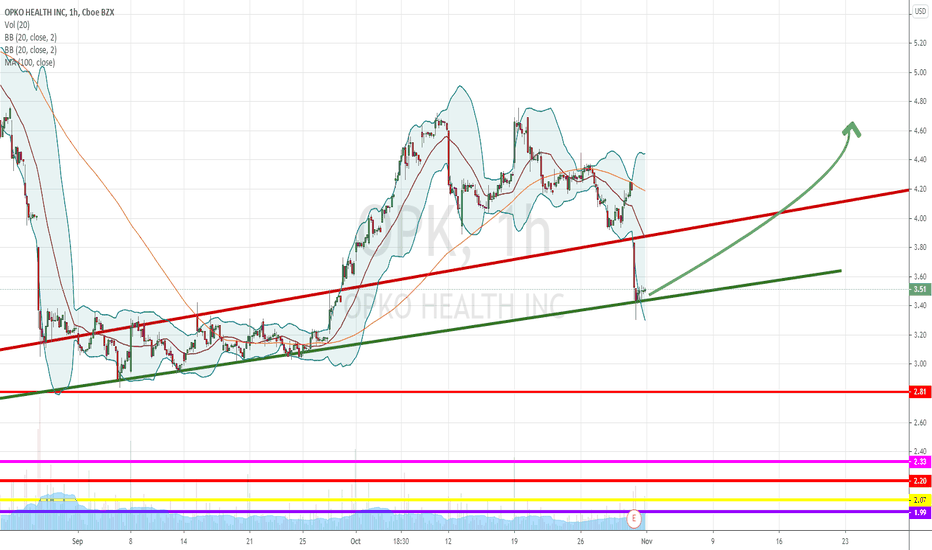This screenshot has height=550, width=932.
Task: Click the 25 date label on time axis
Action: (303, 541)
